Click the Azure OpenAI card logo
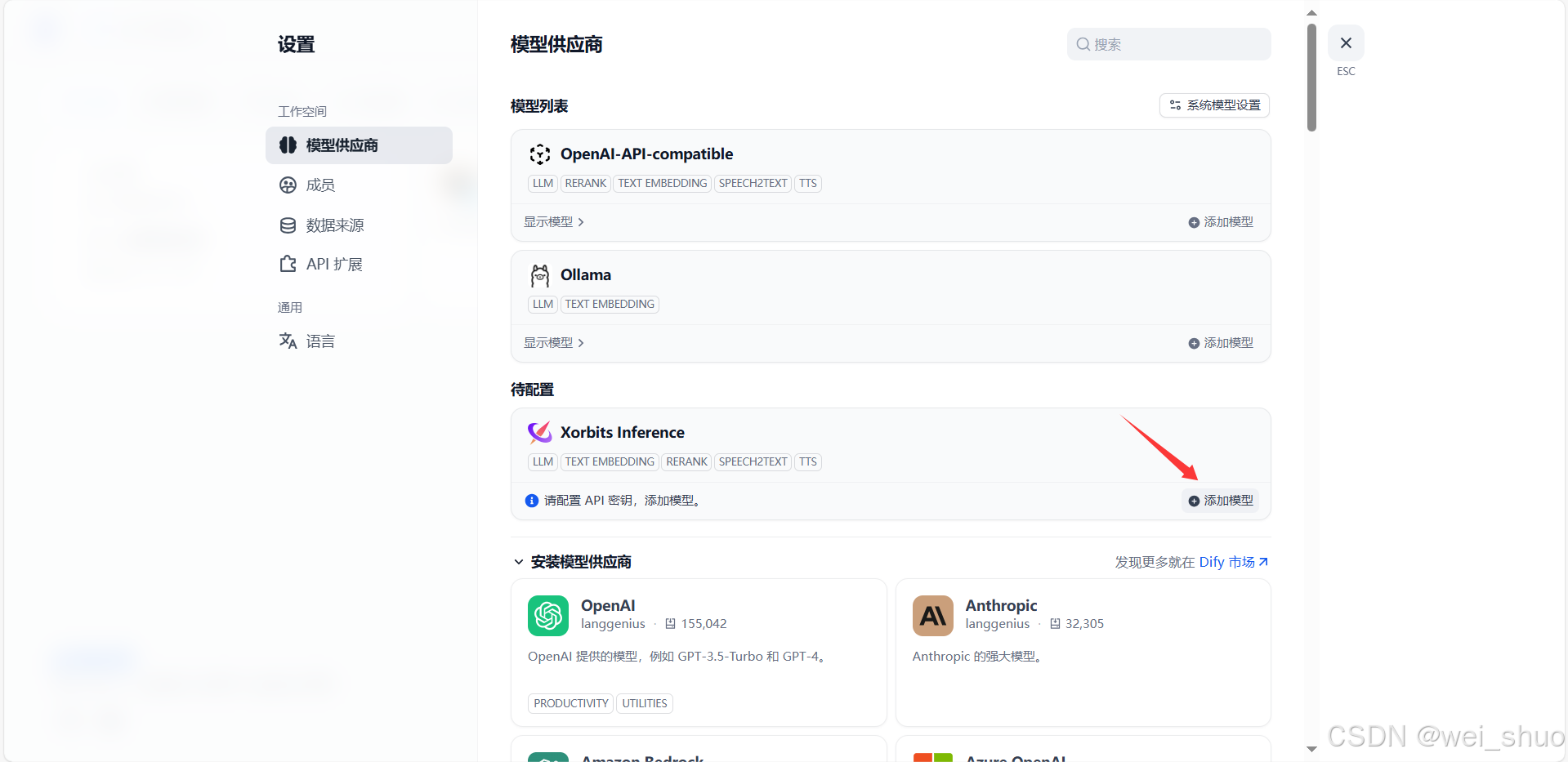The width and height of the screenshot is (1568, 762). (933, 757)
